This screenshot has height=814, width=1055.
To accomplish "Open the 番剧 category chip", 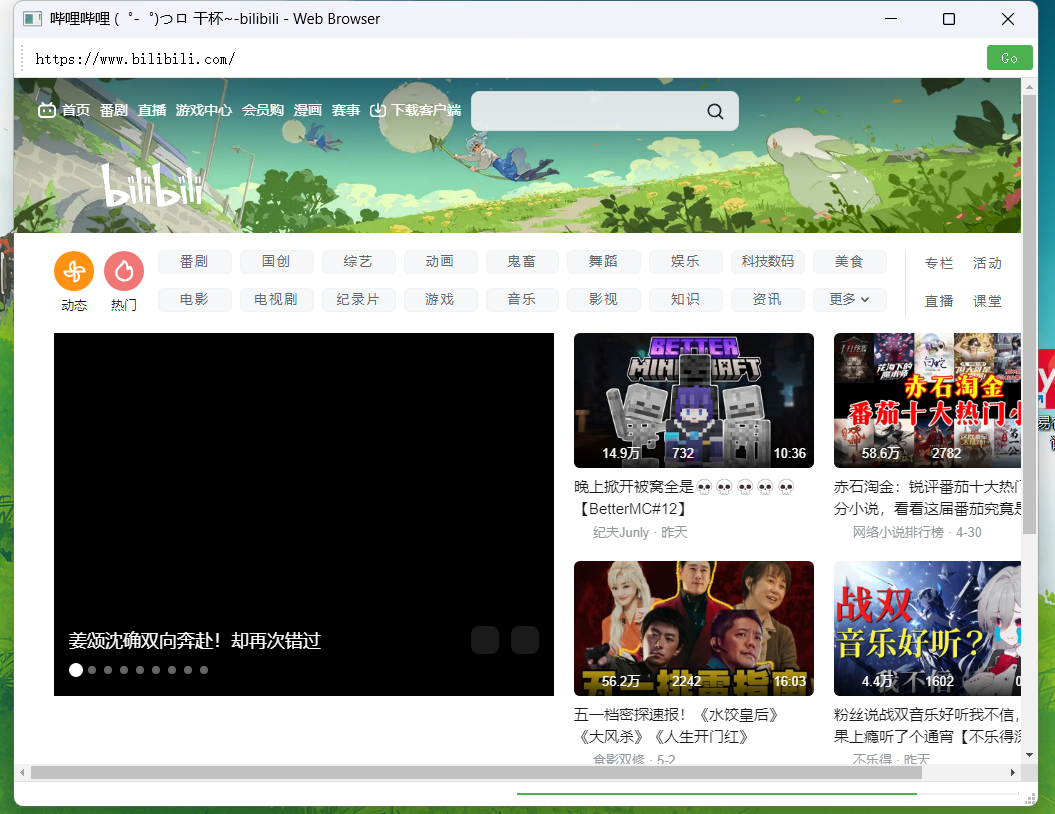I will (194, 262).
